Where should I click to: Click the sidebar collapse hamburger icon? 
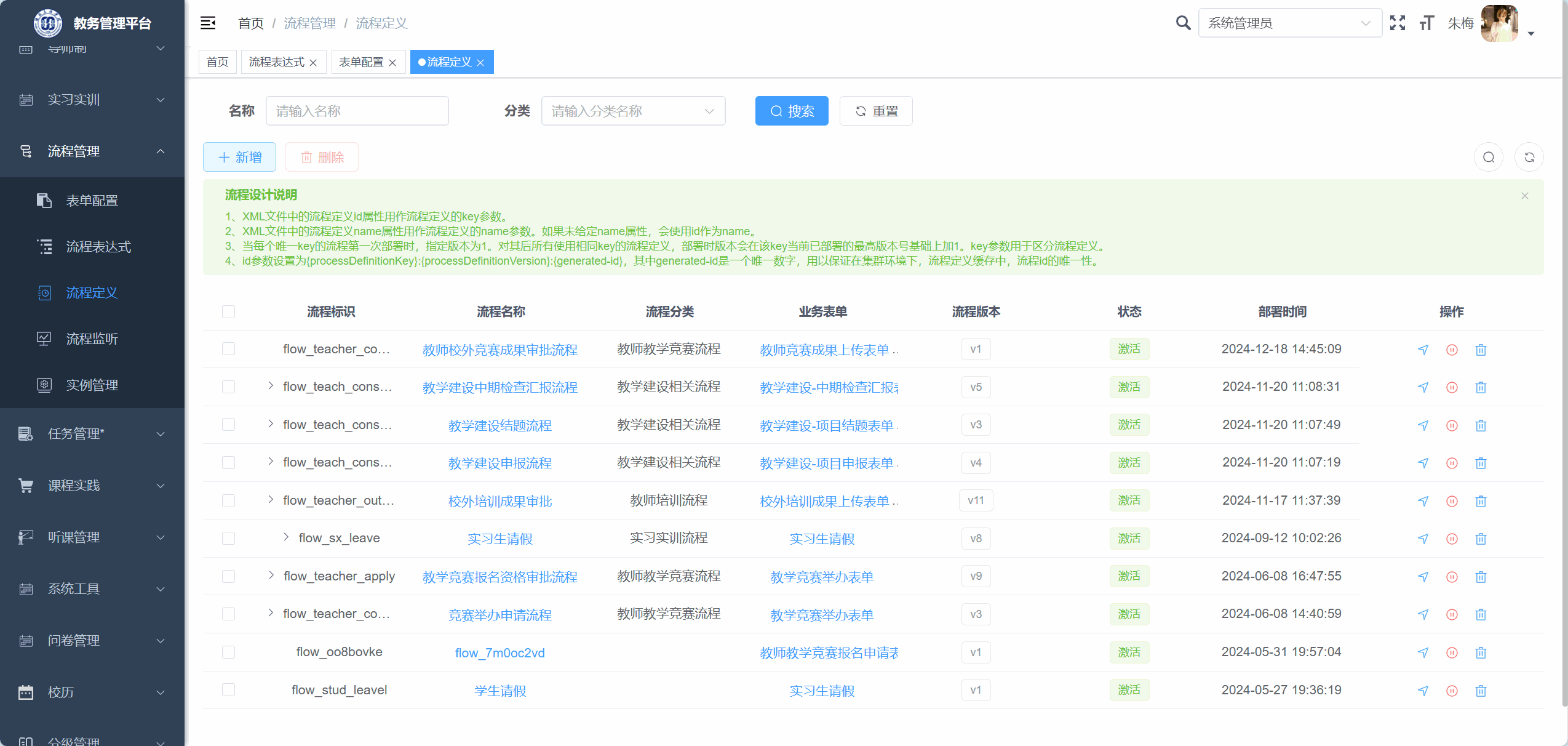tap(208, 23)
